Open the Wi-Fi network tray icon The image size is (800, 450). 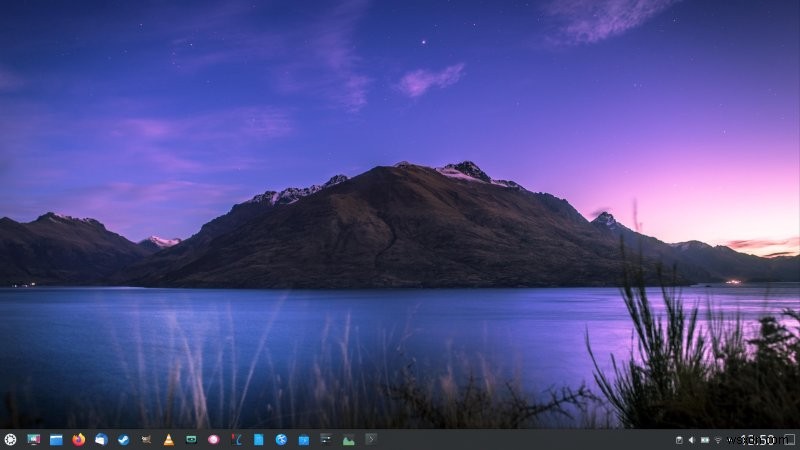[x=718, y=440]
